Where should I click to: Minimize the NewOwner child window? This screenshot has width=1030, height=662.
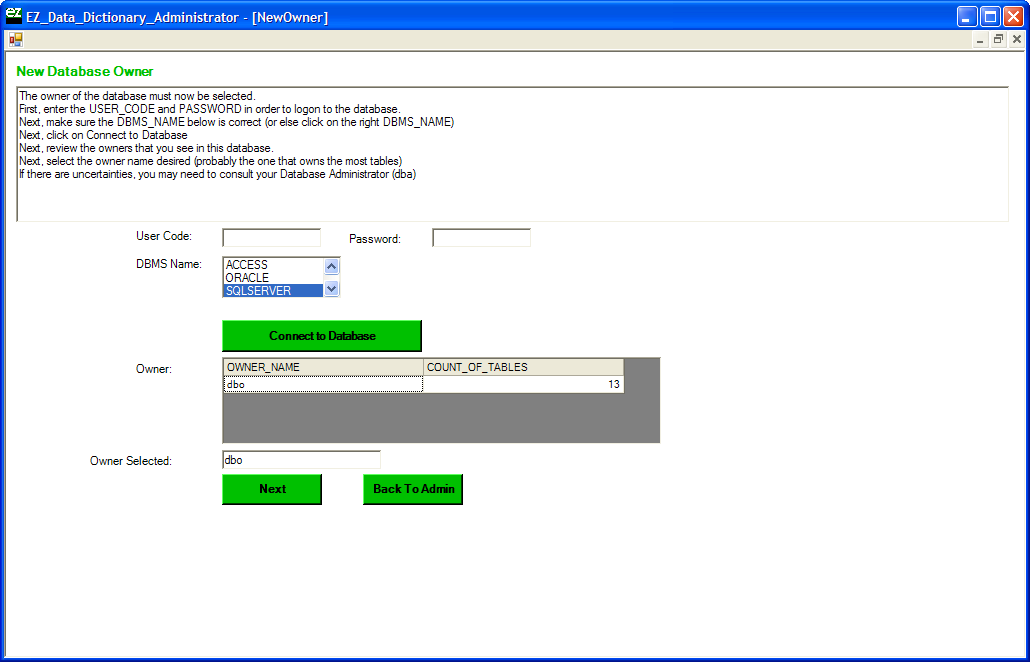pos(980,40)
